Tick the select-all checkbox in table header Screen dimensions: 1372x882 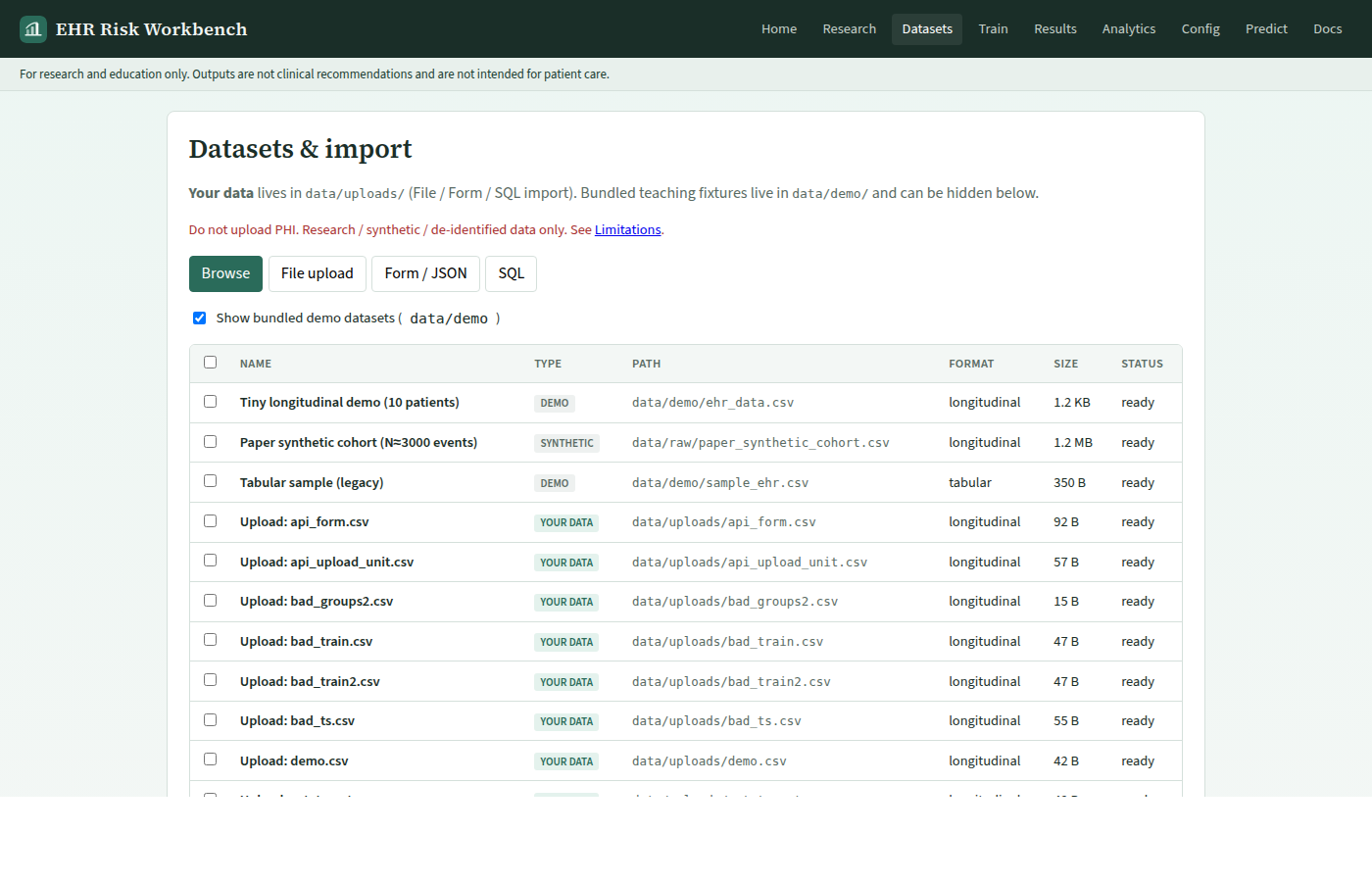pyautogui.click(x=210, y=363)
